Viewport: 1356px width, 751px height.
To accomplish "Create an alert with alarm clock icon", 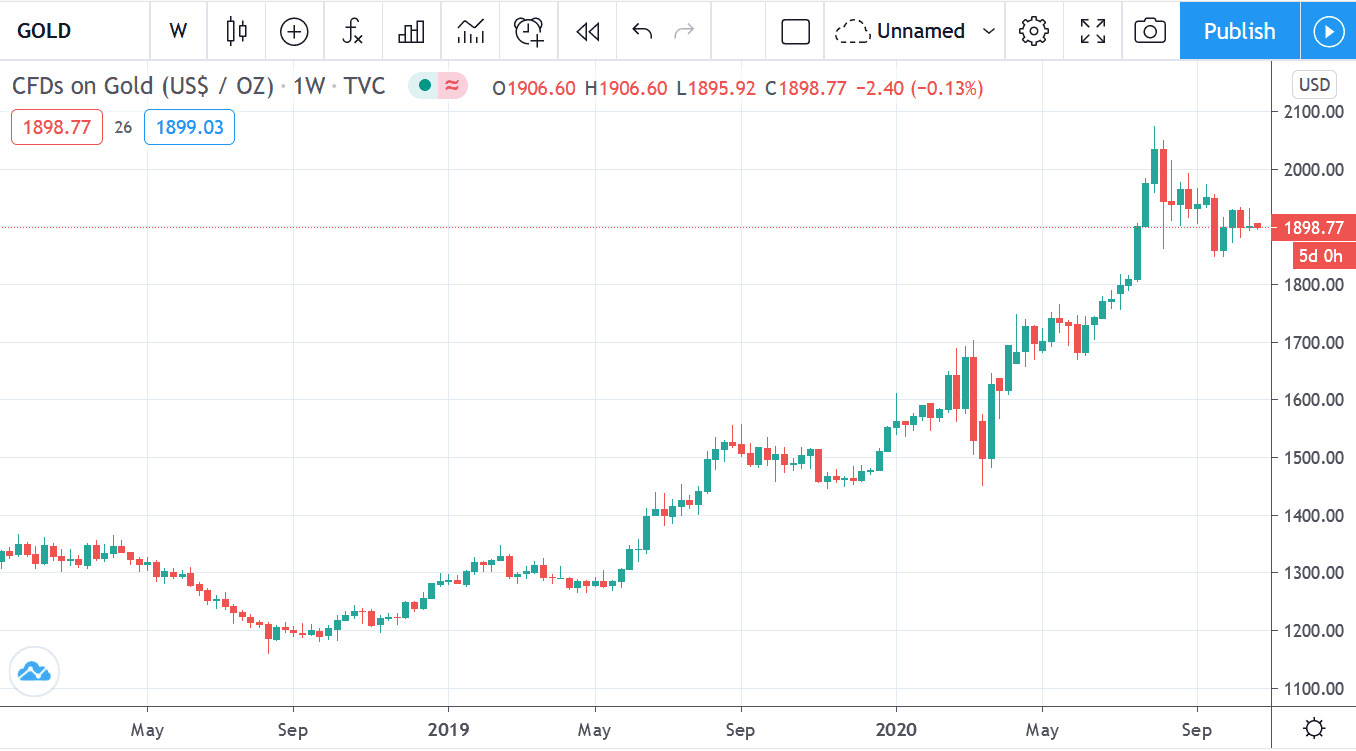I will 529,31.
